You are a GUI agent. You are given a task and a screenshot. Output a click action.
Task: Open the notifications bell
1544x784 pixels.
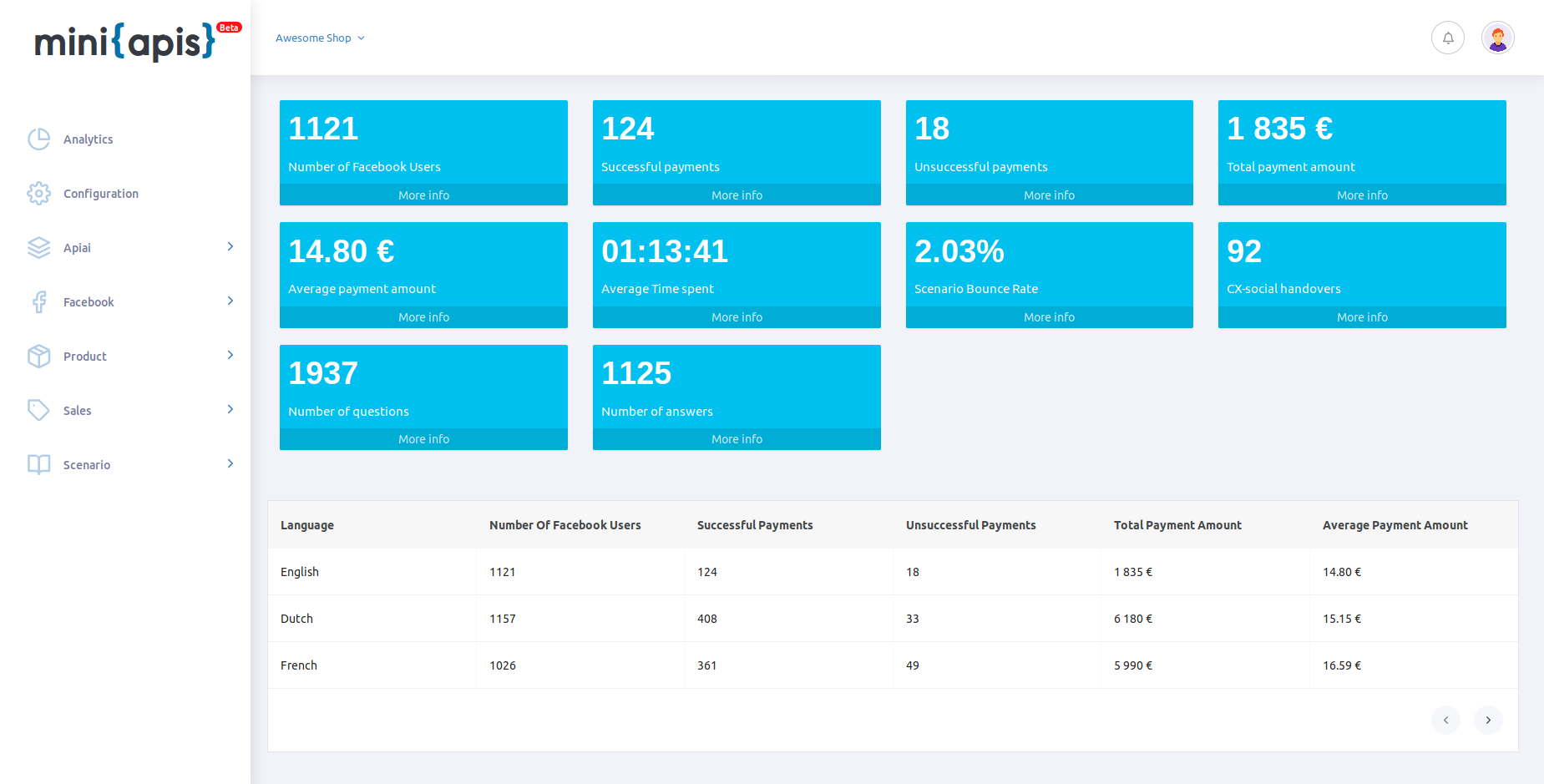tap(1448, 38)
